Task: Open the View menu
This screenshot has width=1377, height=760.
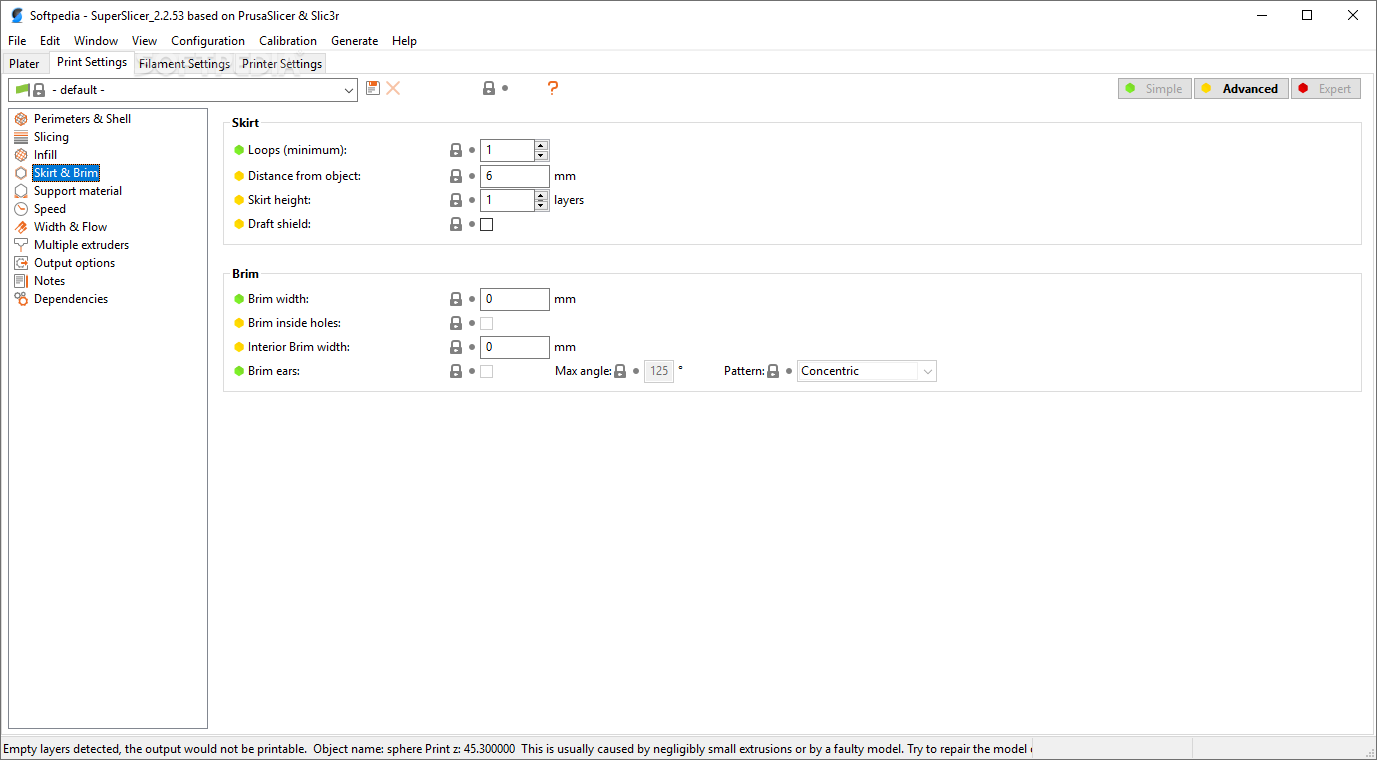Action: coord(145,41)
